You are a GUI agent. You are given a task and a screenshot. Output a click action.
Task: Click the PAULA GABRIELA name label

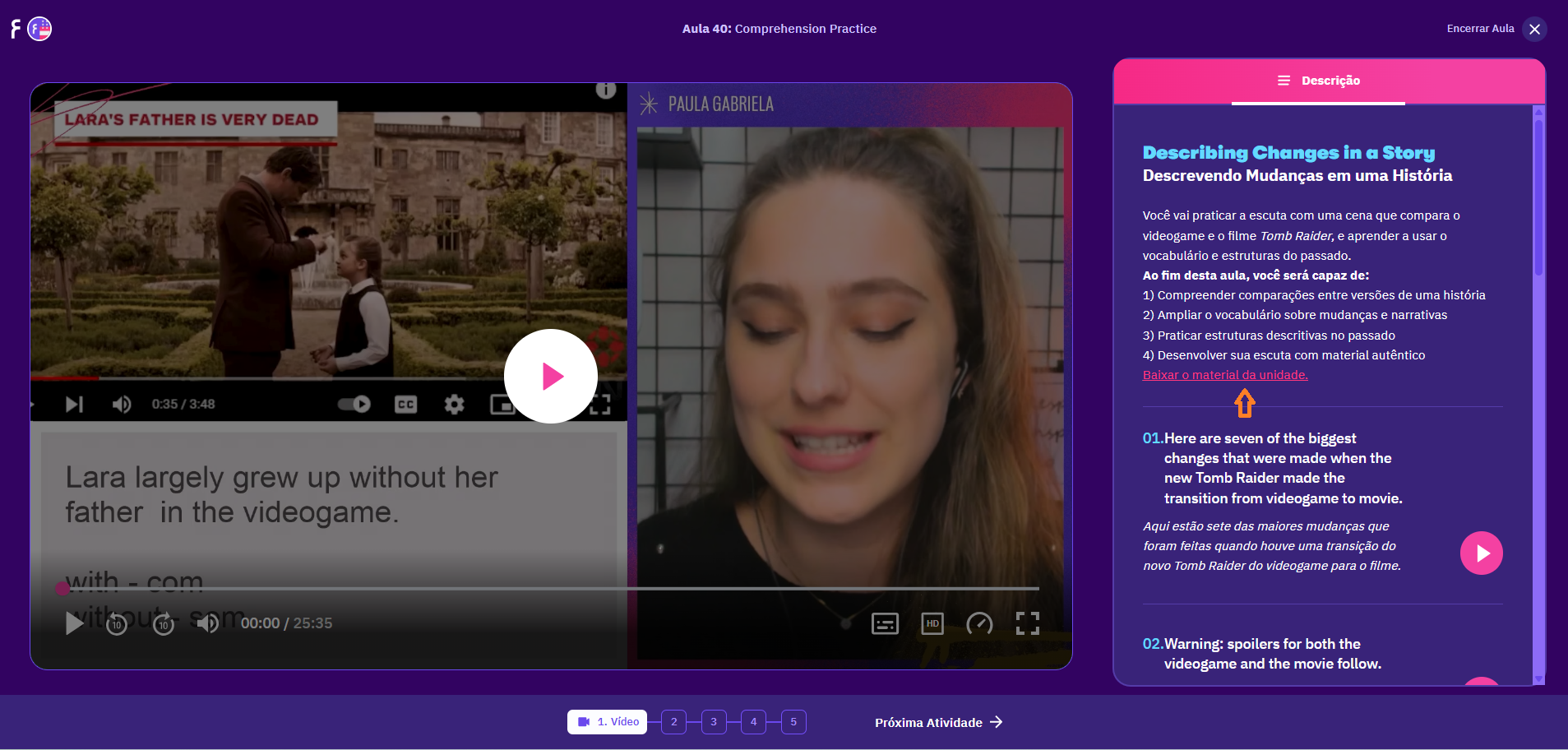pyautogui.click(x=720, y=104)
